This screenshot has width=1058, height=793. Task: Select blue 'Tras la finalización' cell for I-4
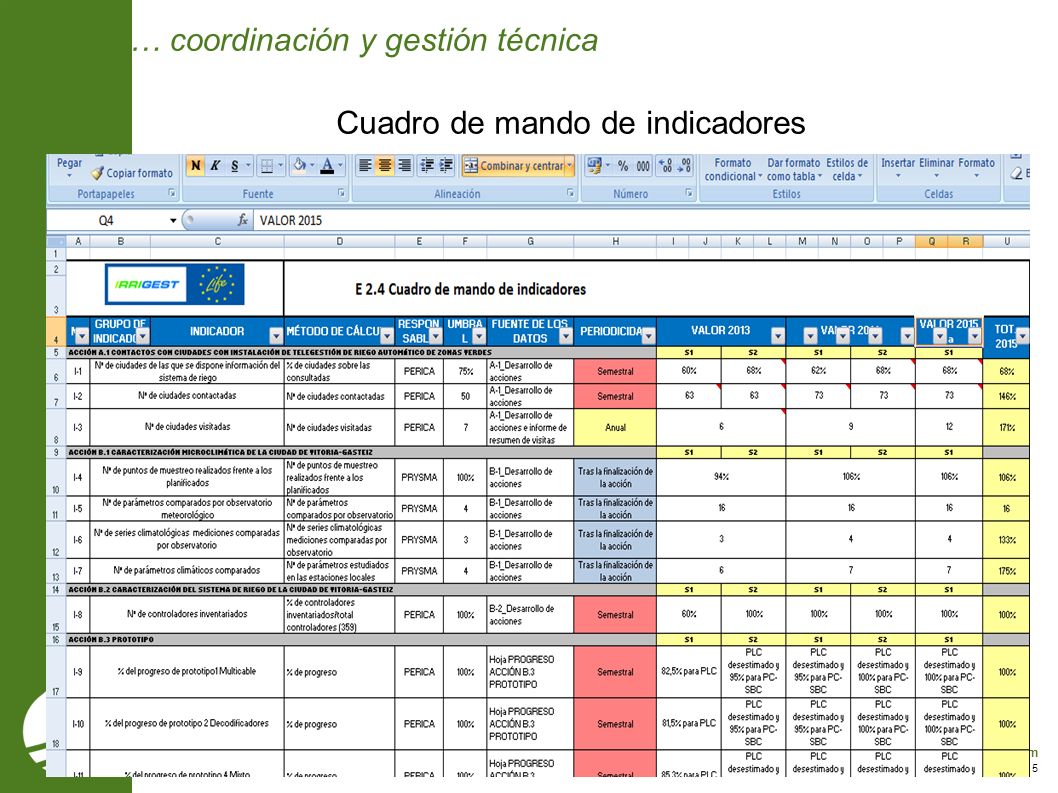coord(615,477)
